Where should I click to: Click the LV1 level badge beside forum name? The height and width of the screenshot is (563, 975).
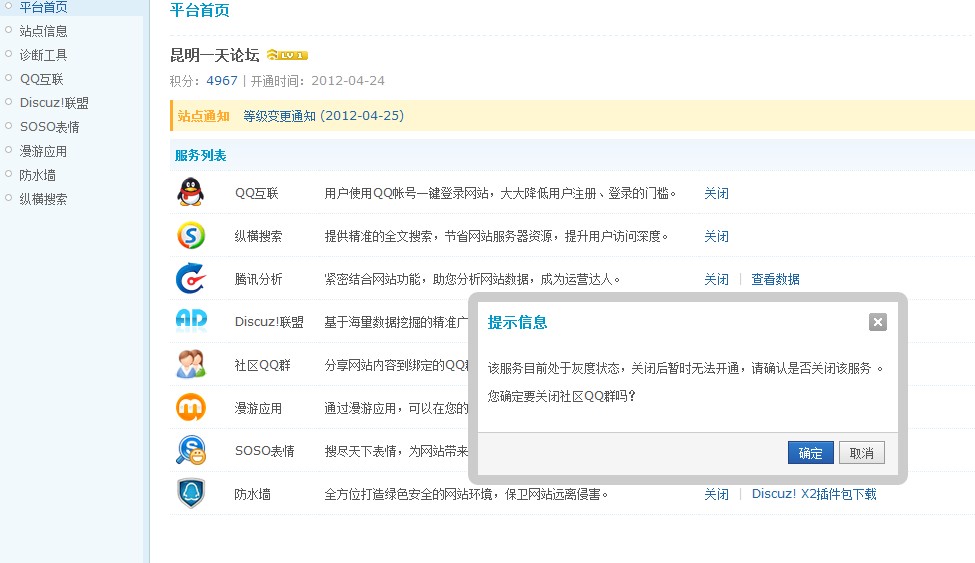[287, 55]
